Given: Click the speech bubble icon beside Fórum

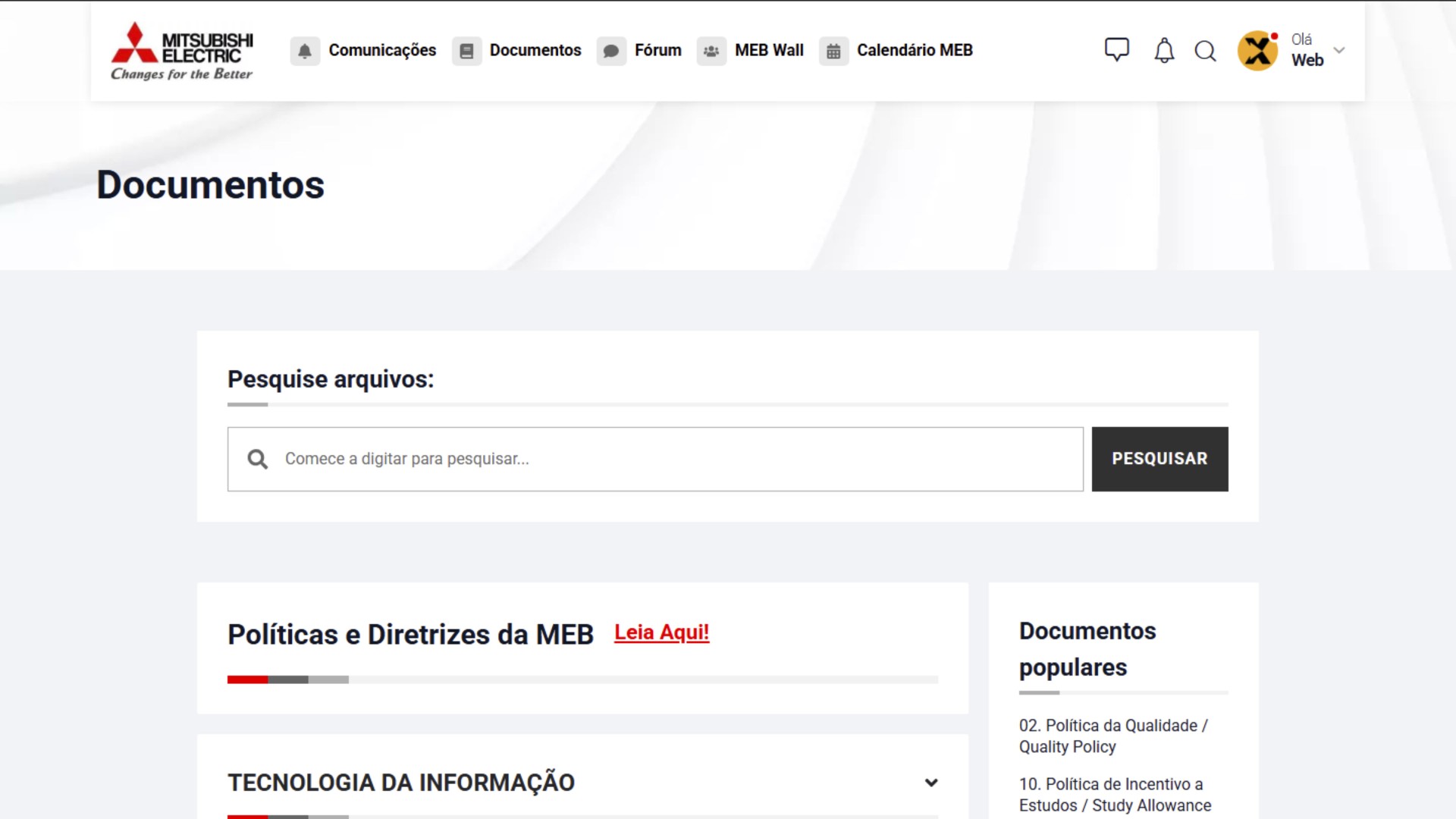Looking at the screenshot, I should click(x=611, y=51).
